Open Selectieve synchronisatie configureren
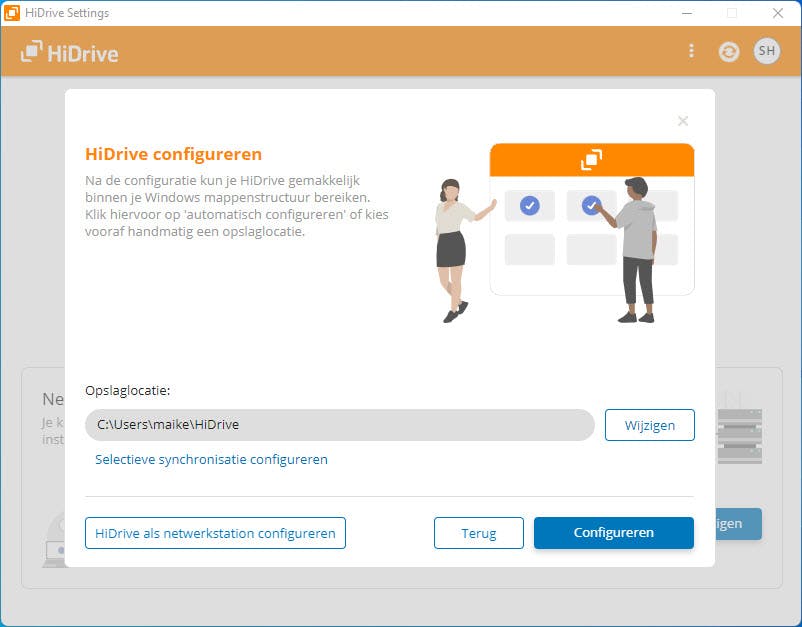 [x=210, y=459]
